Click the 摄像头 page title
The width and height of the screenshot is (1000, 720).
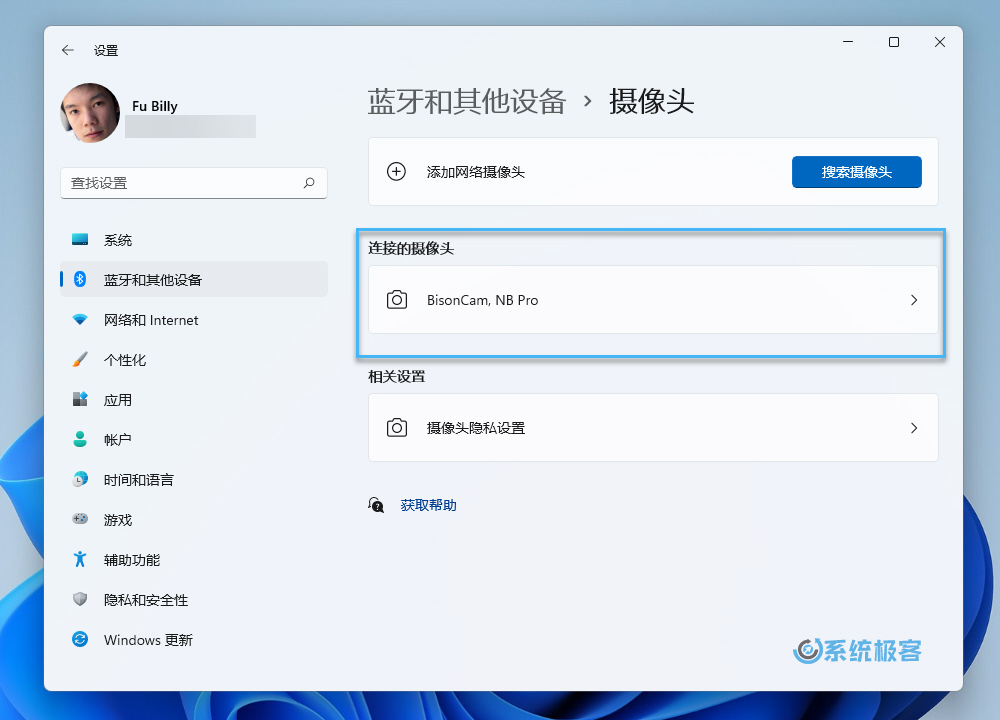pyautogui.click(x=651, y=101)
